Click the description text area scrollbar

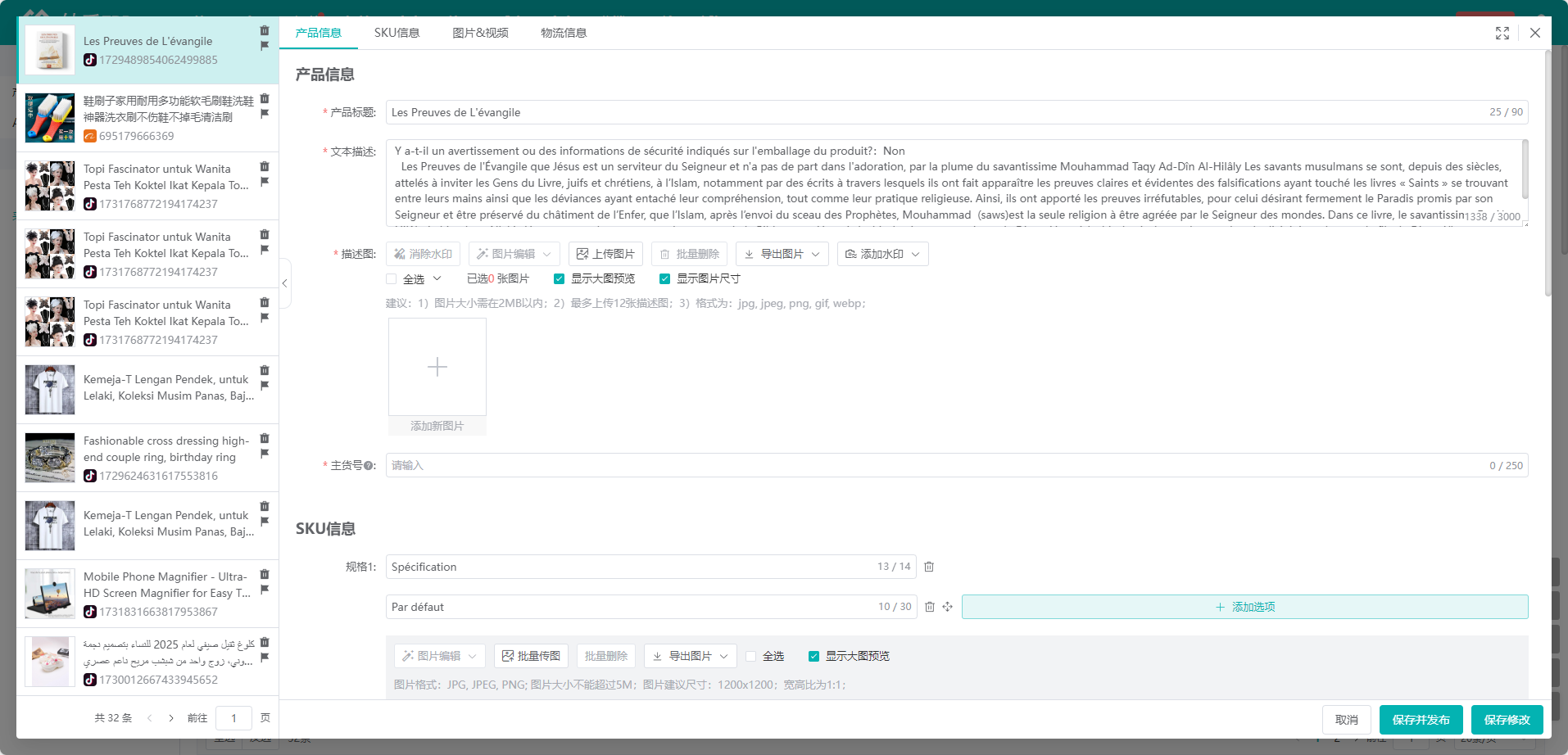tap(1525, 170)
